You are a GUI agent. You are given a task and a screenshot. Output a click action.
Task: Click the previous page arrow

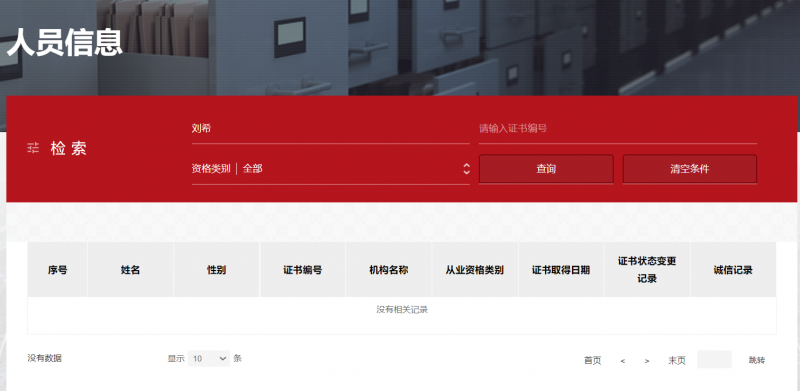pos(623,361)
